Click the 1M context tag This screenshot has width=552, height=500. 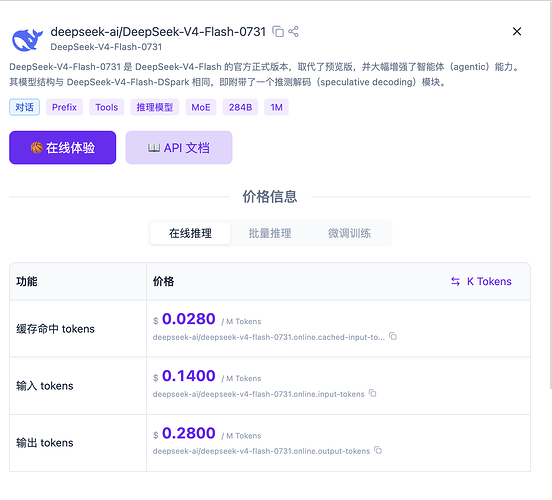coord(277,107)
